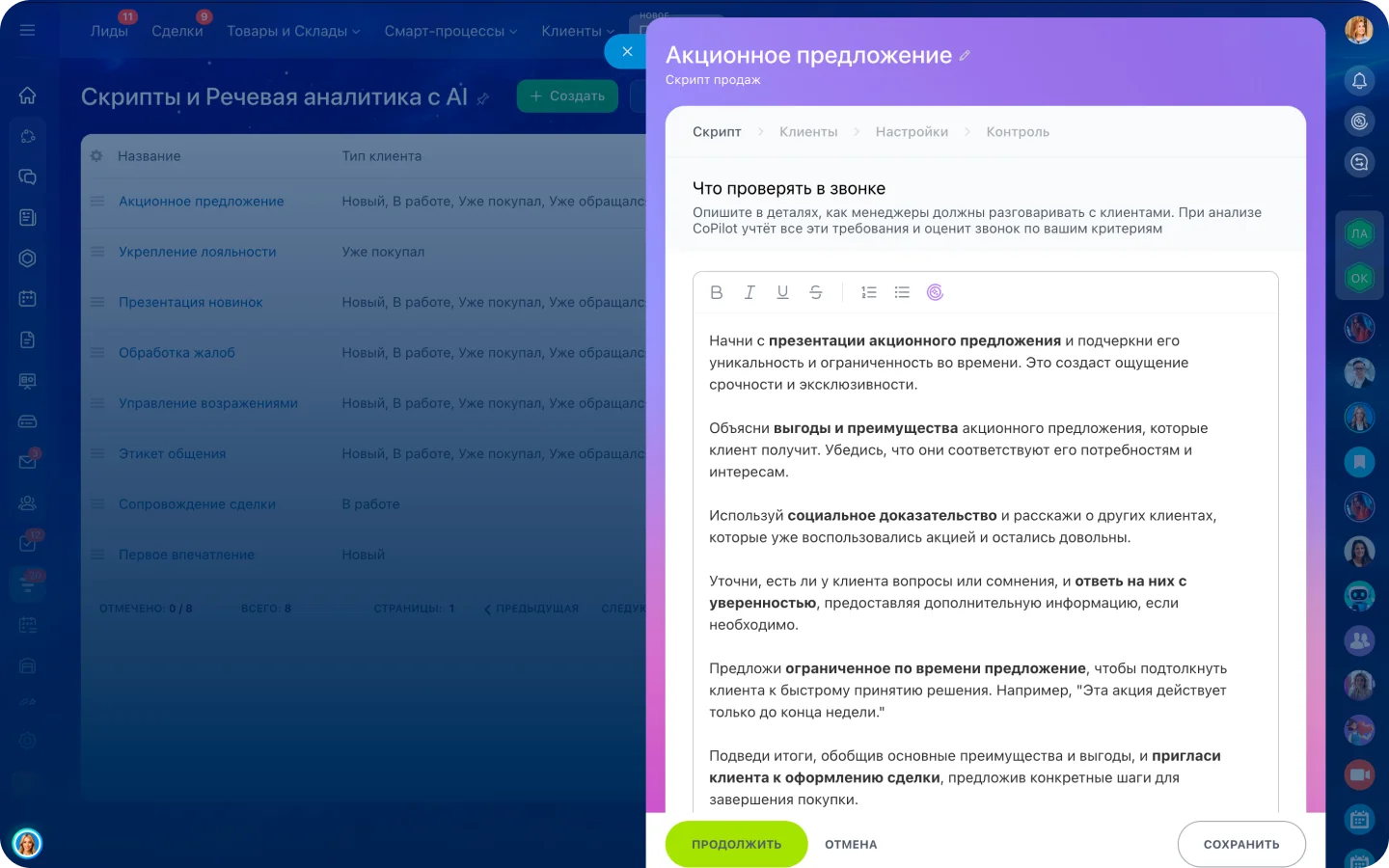Open the purple CoPilot AI editor tool
1389x868 pixels.
[x=935, y=292]
